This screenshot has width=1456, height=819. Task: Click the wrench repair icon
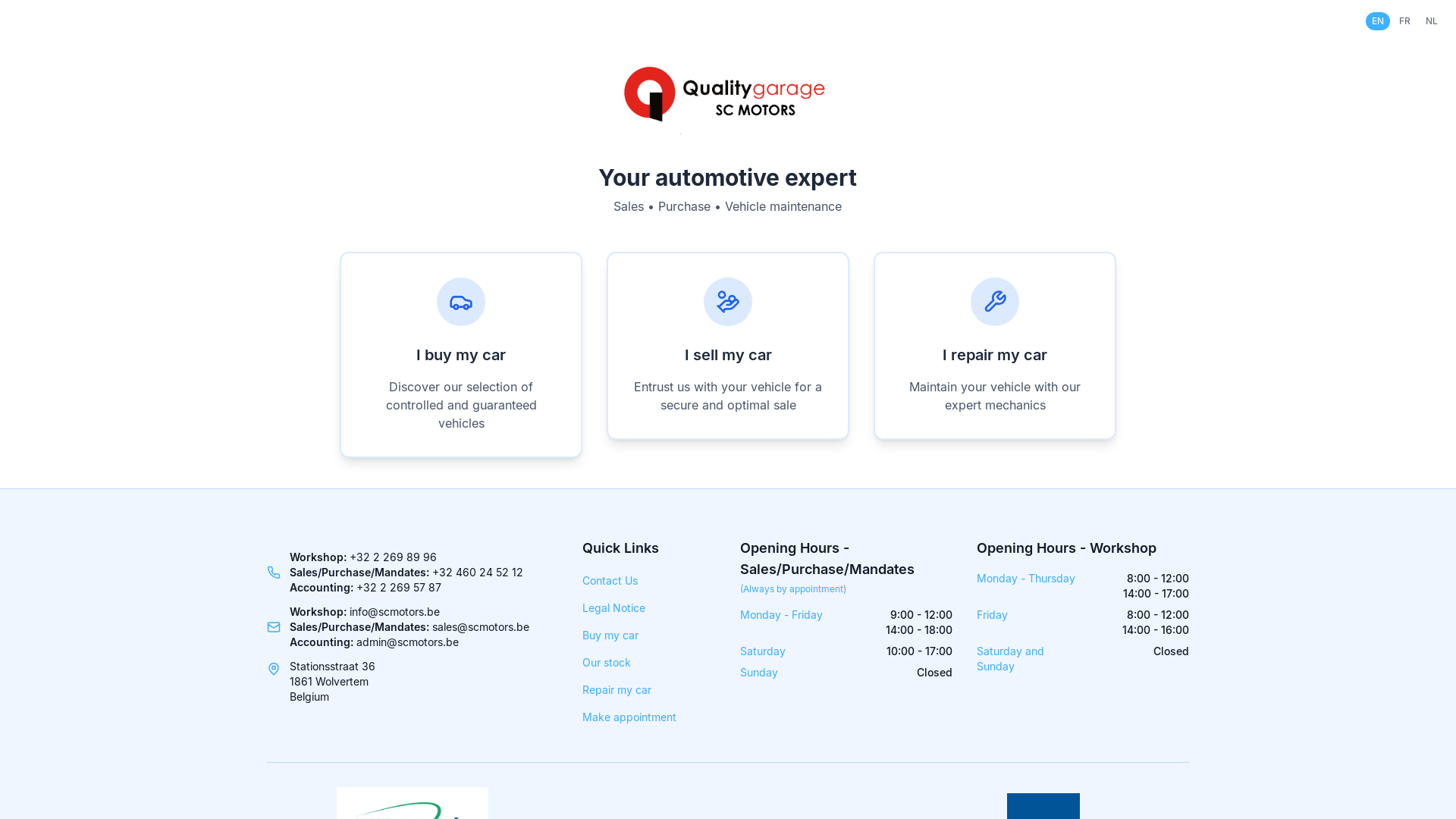coord(995,302)
